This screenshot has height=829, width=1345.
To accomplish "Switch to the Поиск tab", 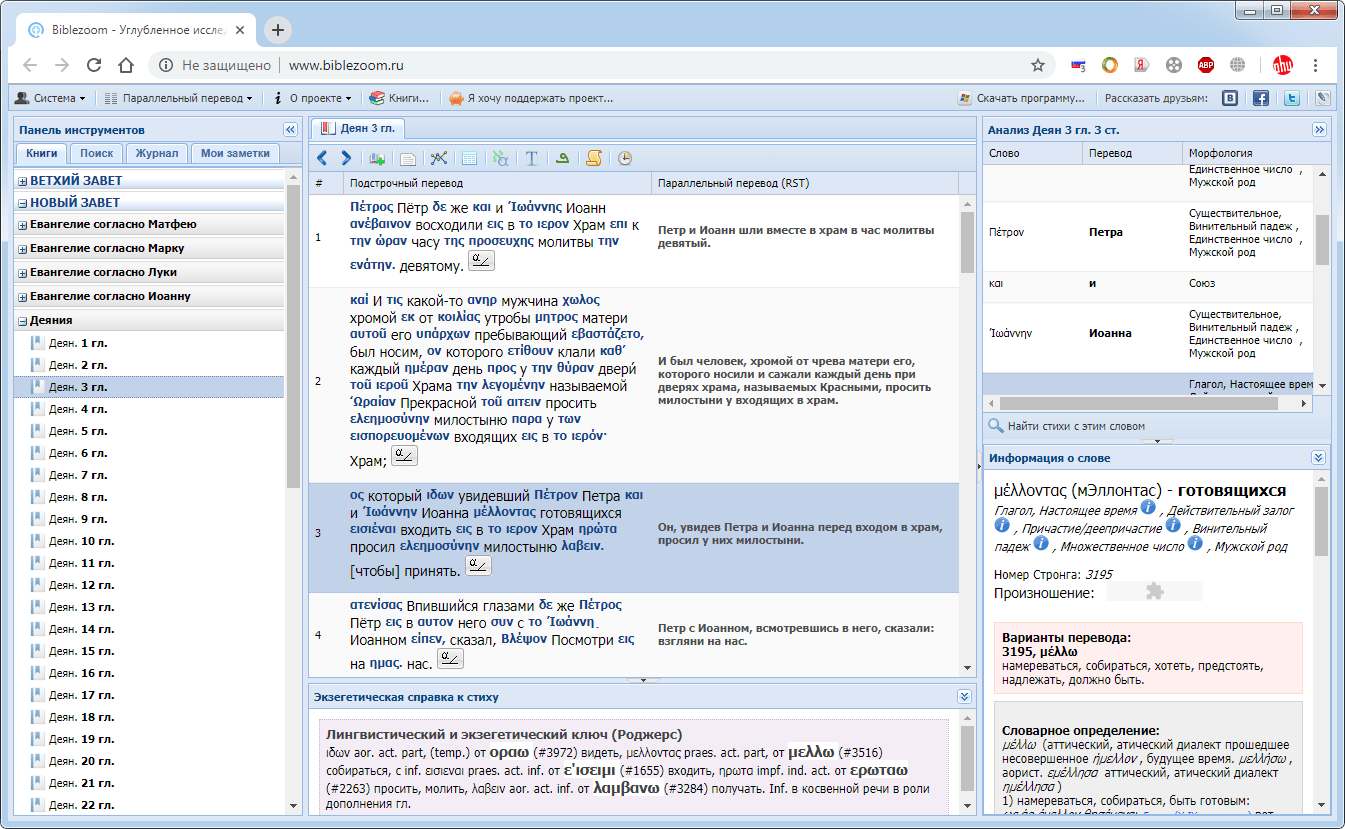I will (97, 153).
